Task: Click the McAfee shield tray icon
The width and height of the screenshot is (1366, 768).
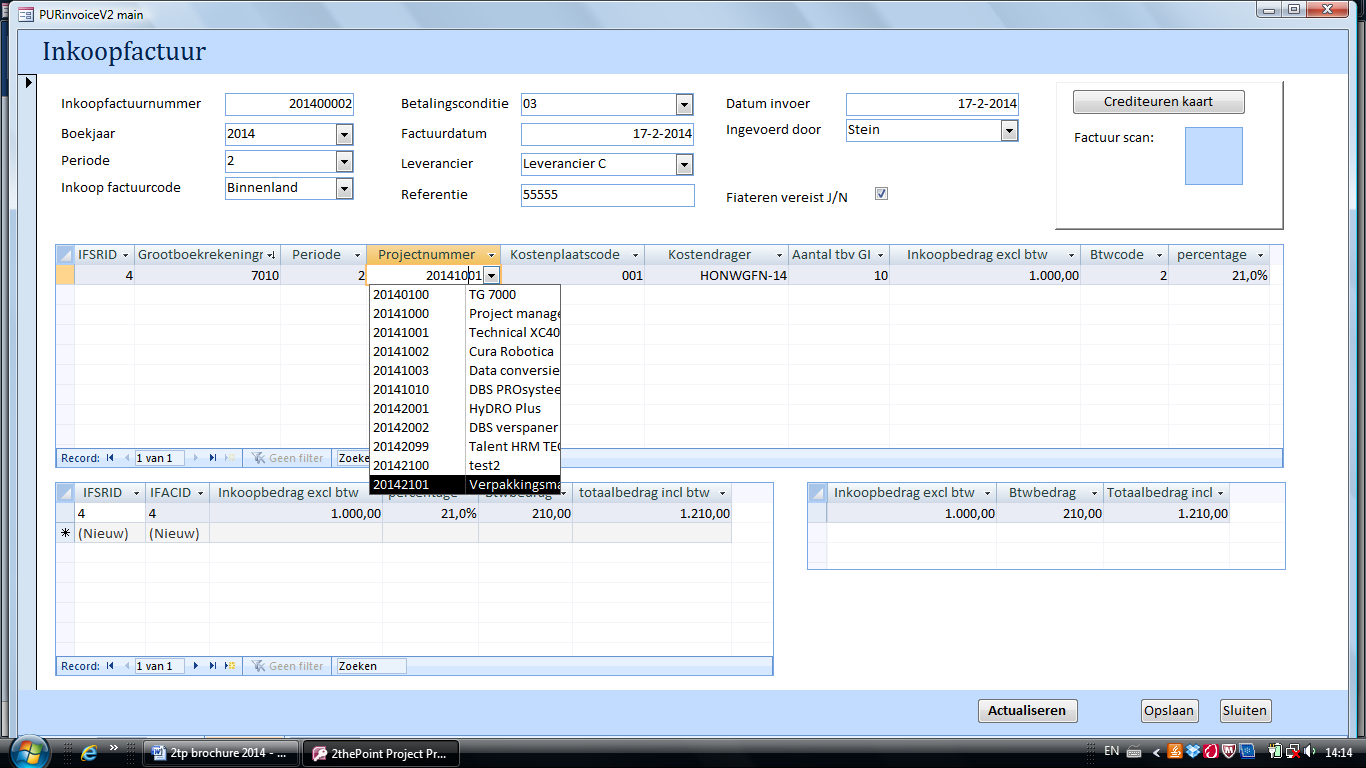Action: pos(1227,752)
